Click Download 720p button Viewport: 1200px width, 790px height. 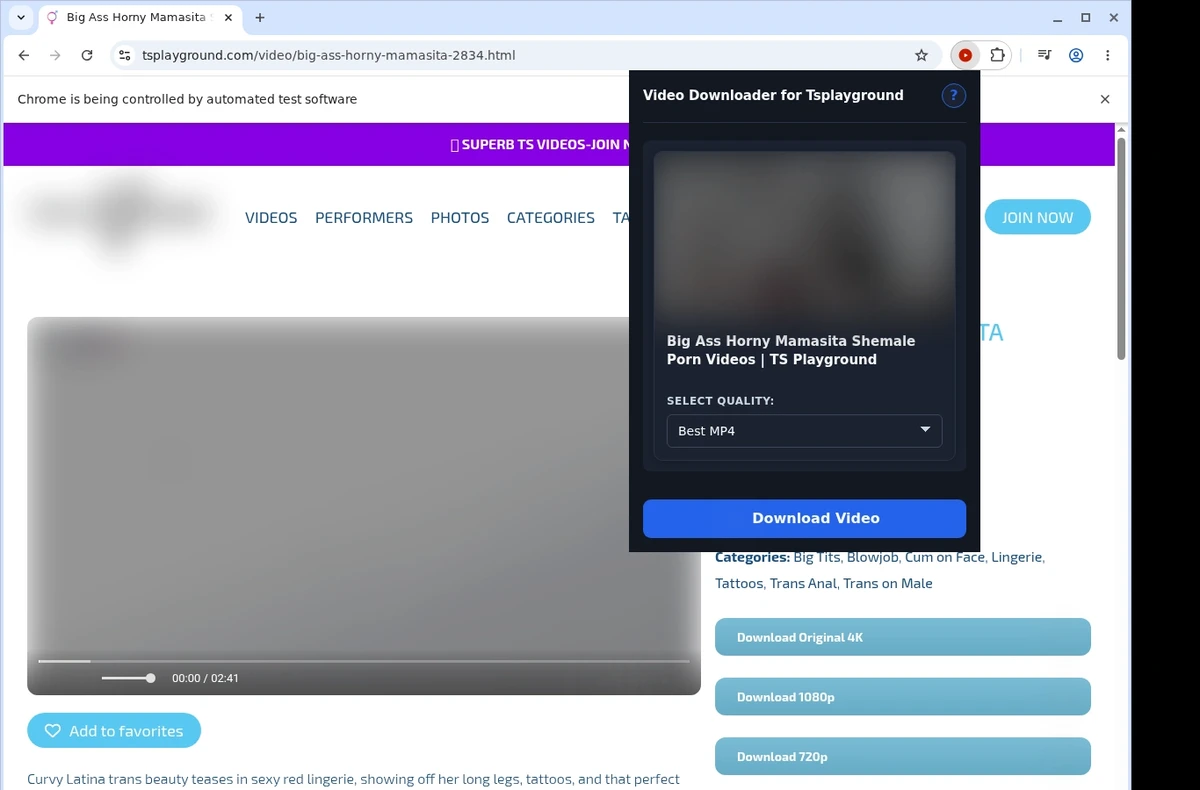coord(902,757)
